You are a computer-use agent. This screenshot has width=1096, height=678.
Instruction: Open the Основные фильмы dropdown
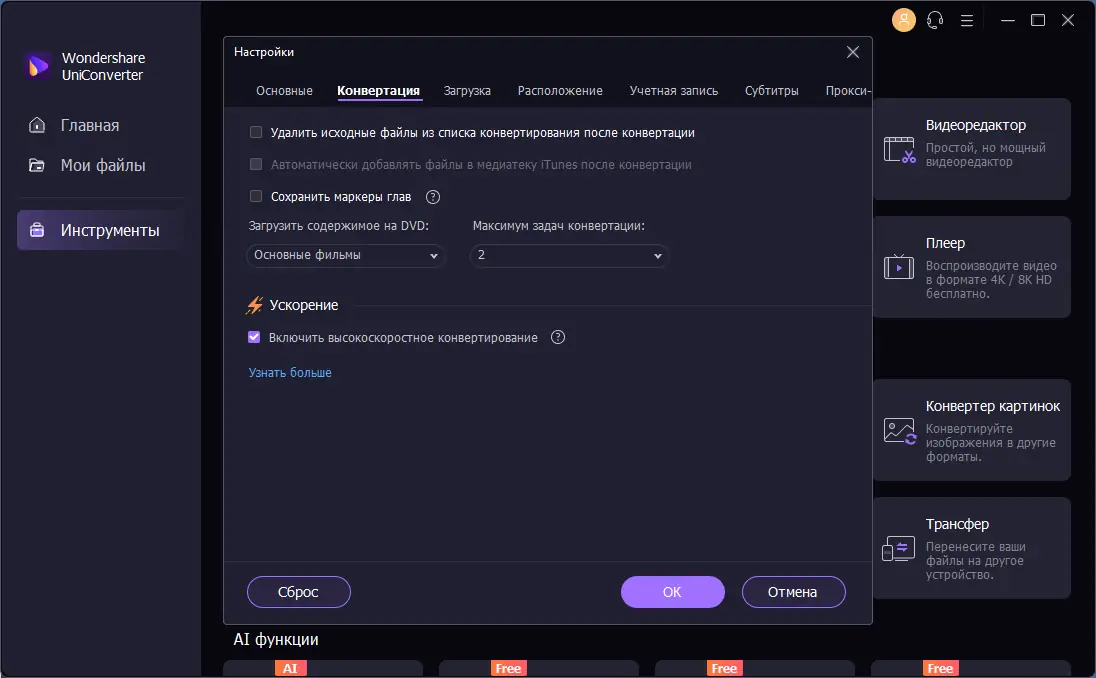click(x=345, y=256)
